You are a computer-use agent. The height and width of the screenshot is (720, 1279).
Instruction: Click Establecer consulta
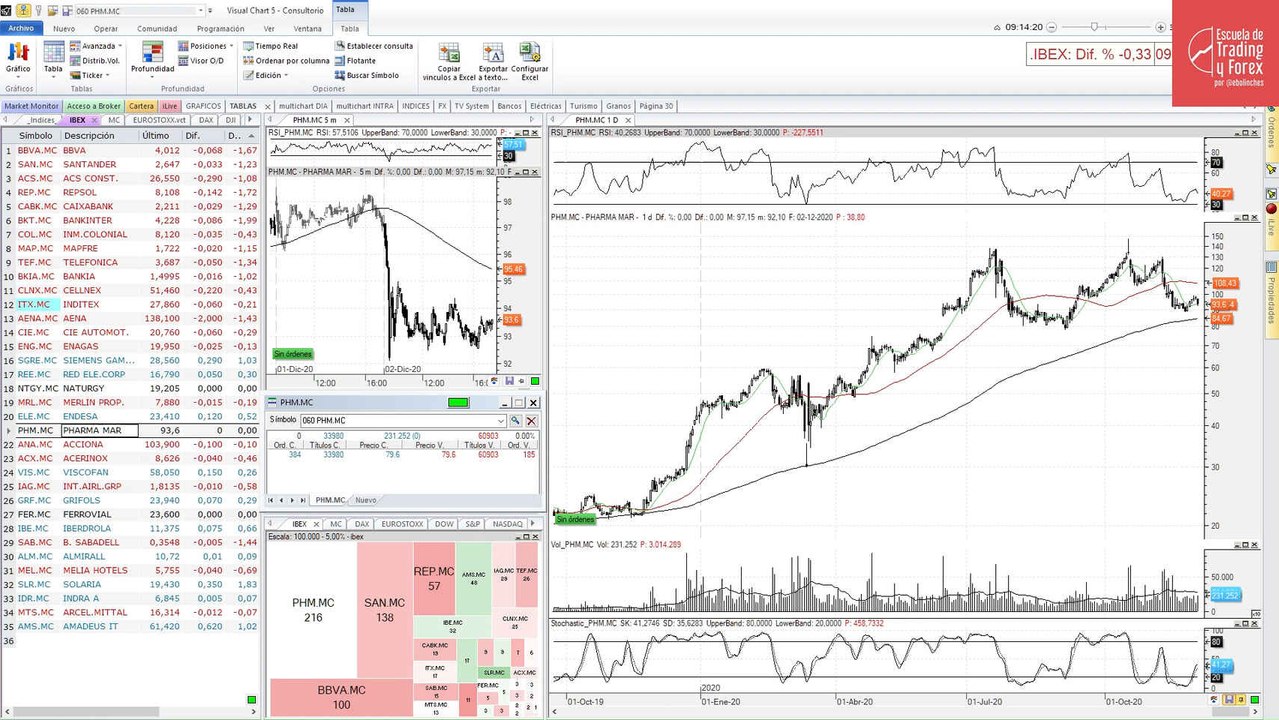(373, 46)
